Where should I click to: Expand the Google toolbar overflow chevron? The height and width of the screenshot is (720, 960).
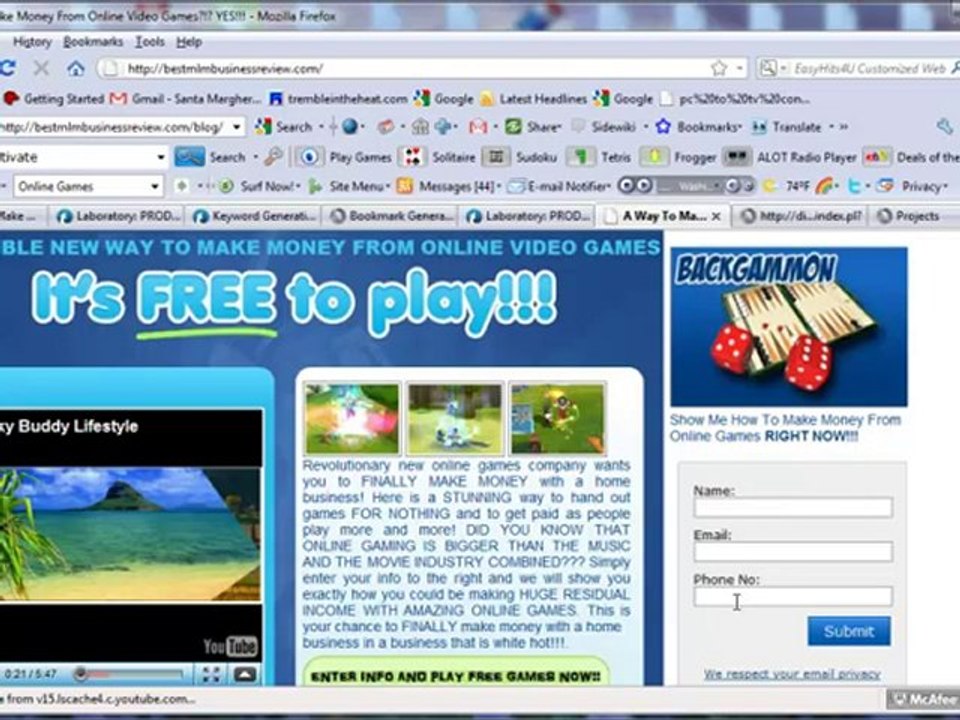844,127
